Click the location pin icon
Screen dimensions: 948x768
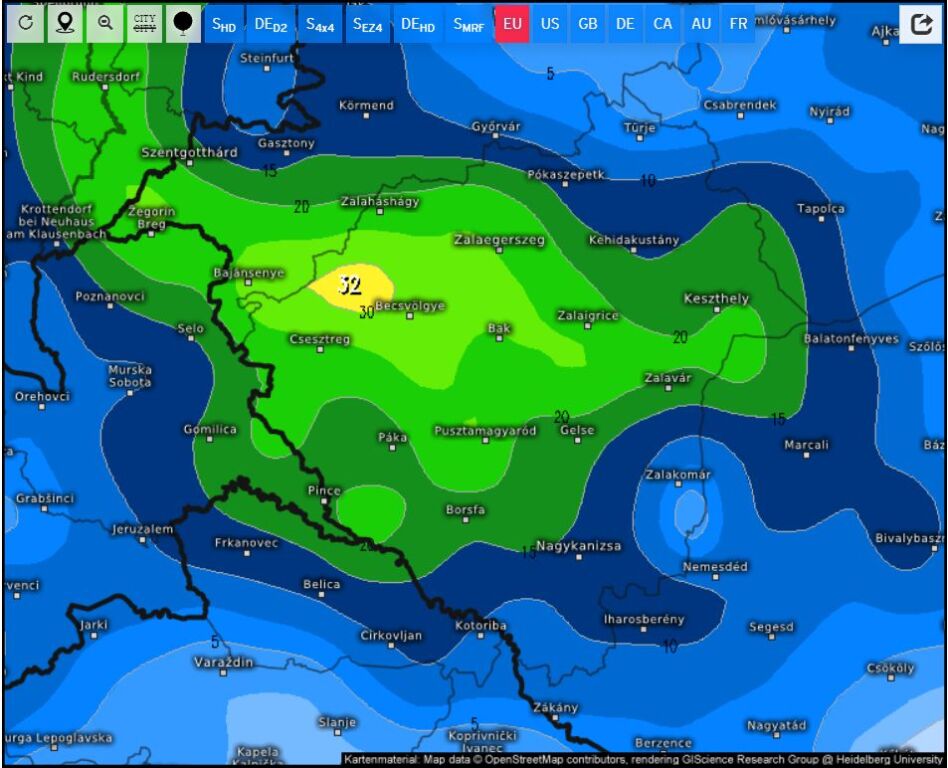pos(65,23)
